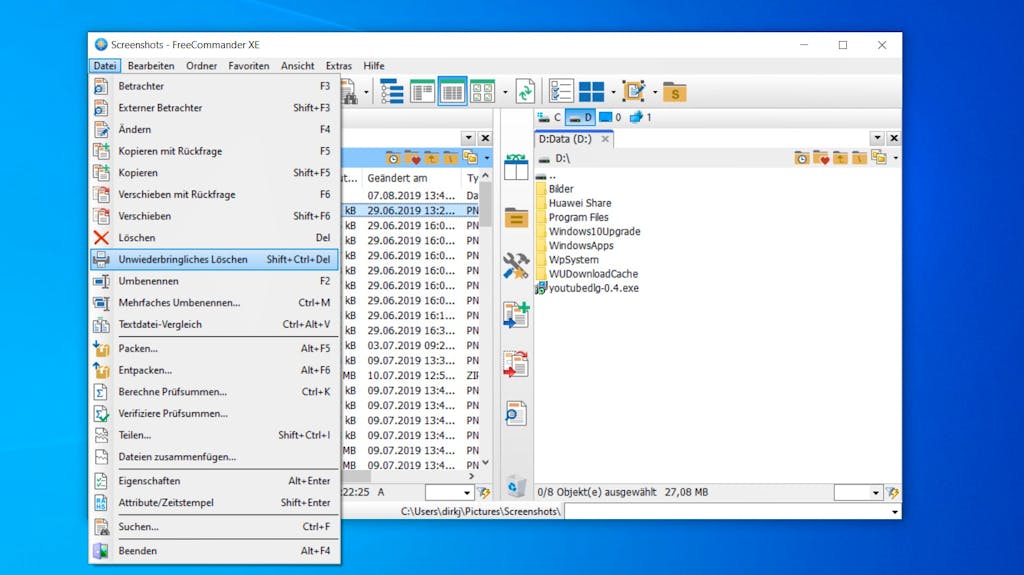1024x575 pixels.
Task: Open the right panel tab list dropdown
Action: pos(878,138)
